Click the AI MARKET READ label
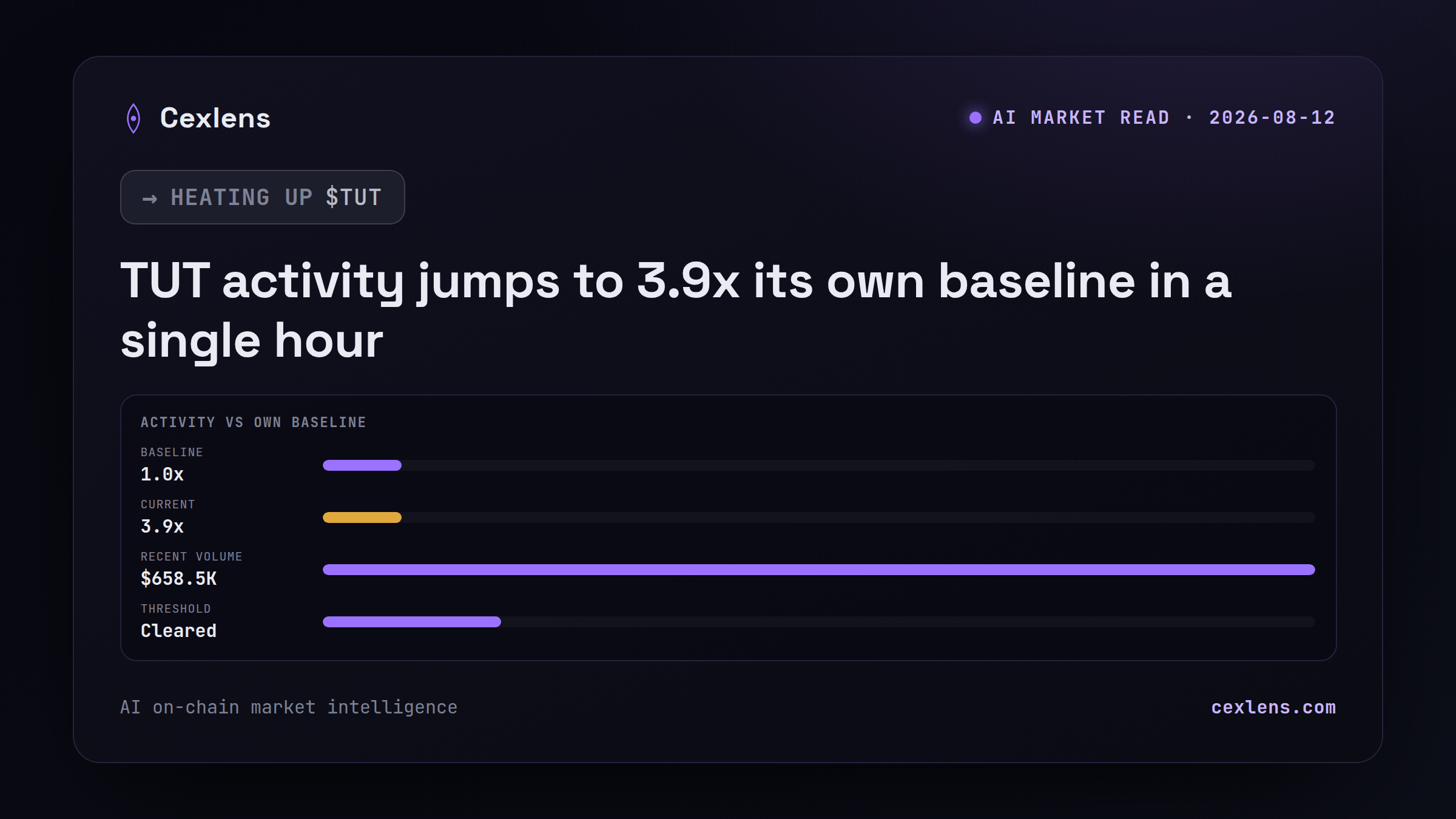This screenshot has height=819, width=1456. (1081, 118)
